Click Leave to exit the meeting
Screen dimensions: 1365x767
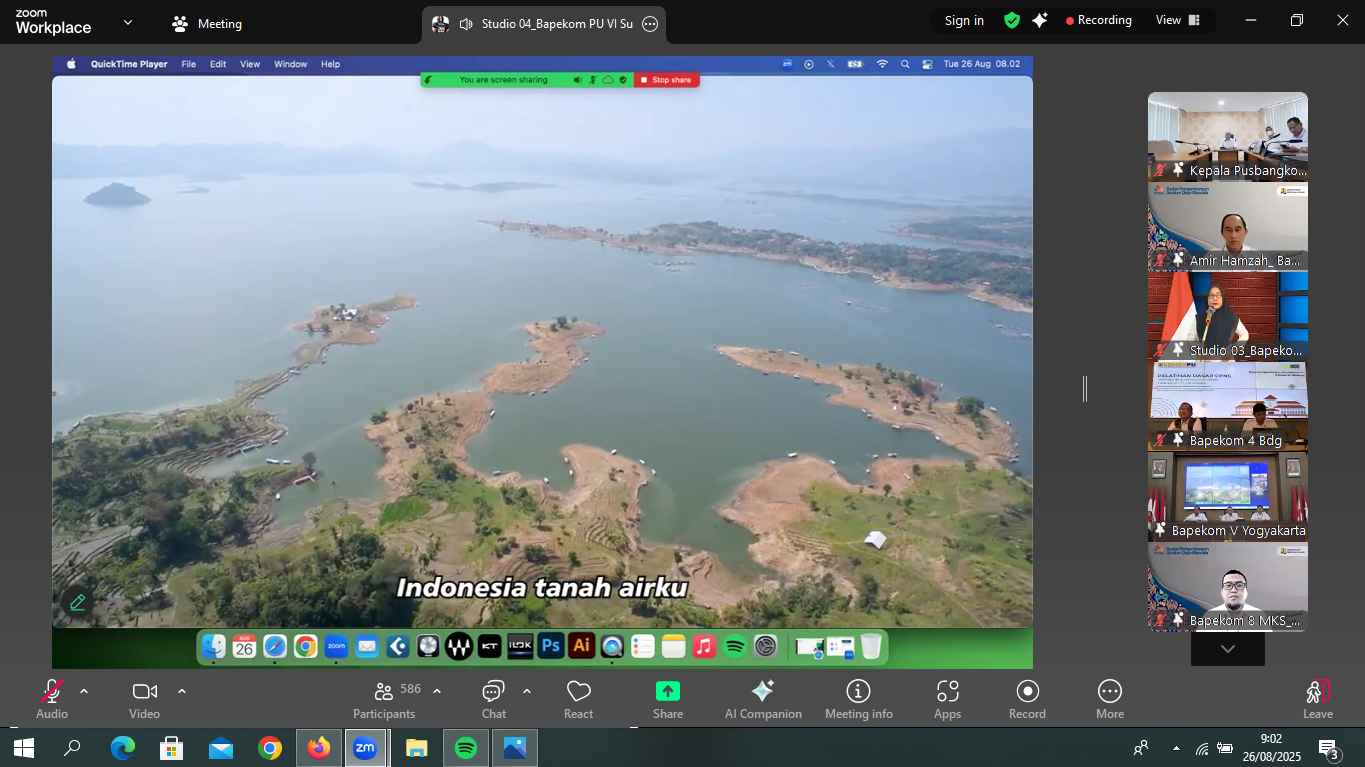coord(1318,700)
